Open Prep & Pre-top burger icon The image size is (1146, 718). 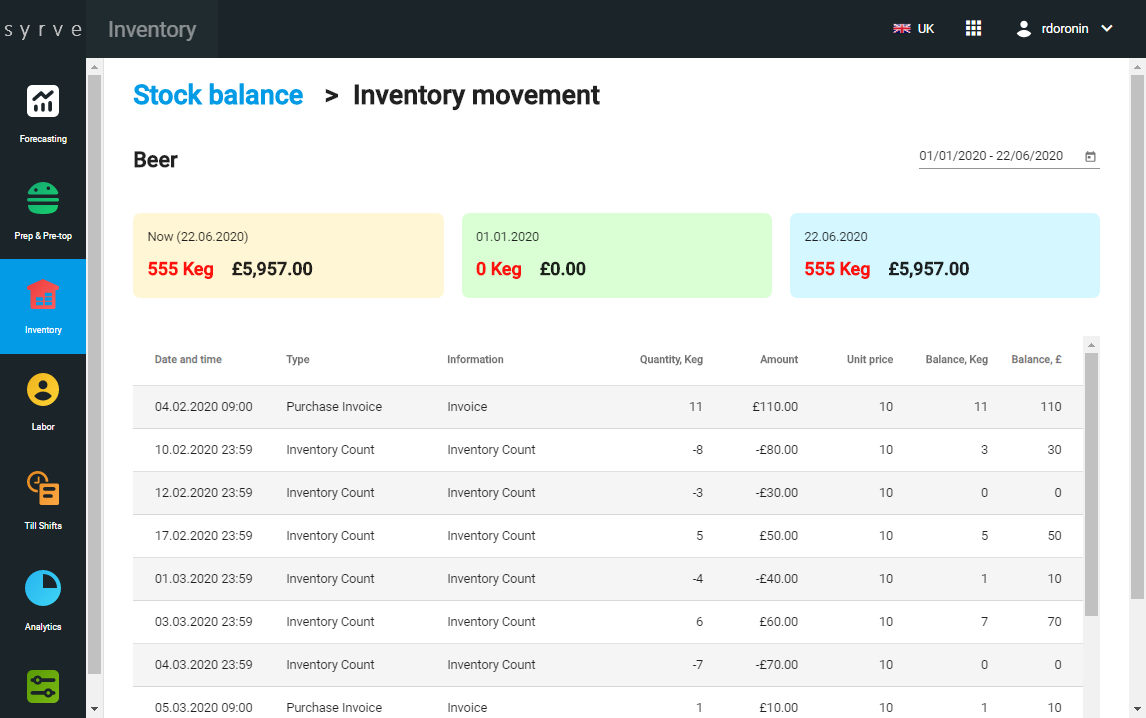click(x=43, y=199)
